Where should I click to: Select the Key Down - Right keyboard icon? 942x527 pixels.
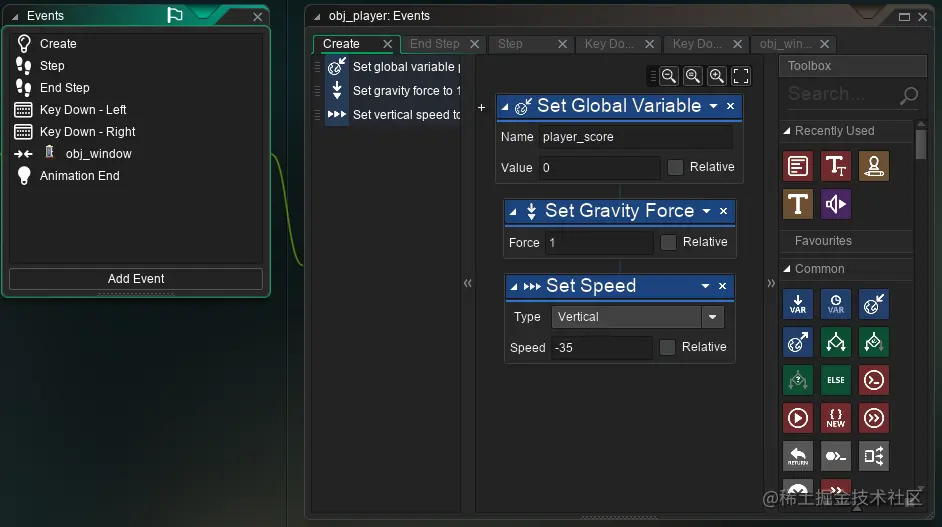23,132
